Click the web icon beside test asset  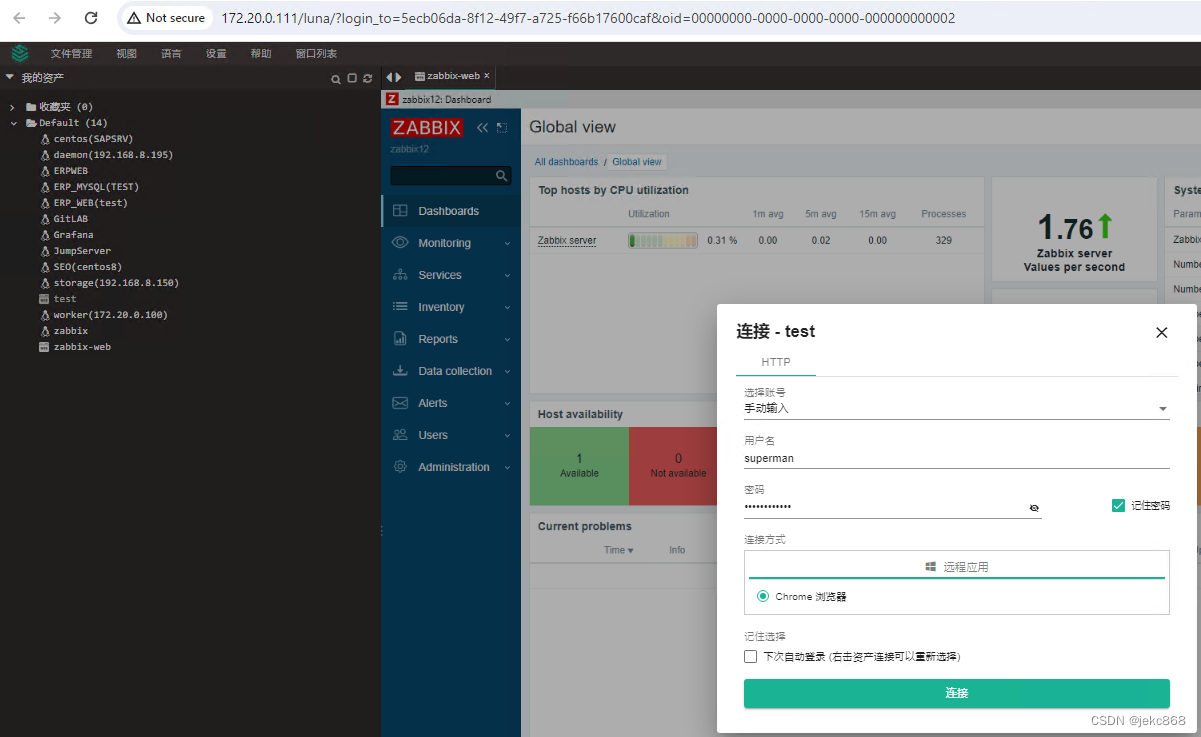click(44, 299)
